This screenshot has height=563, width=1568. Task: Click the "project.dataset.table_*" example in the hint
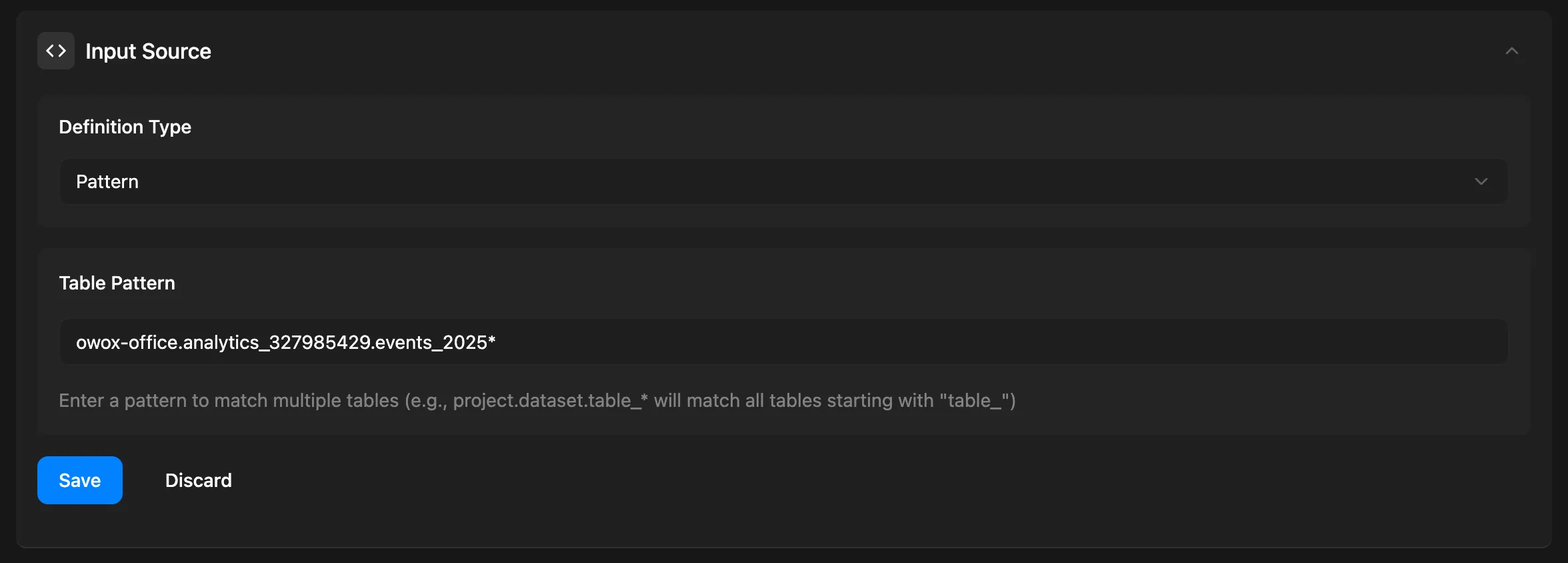pos(550,400)
